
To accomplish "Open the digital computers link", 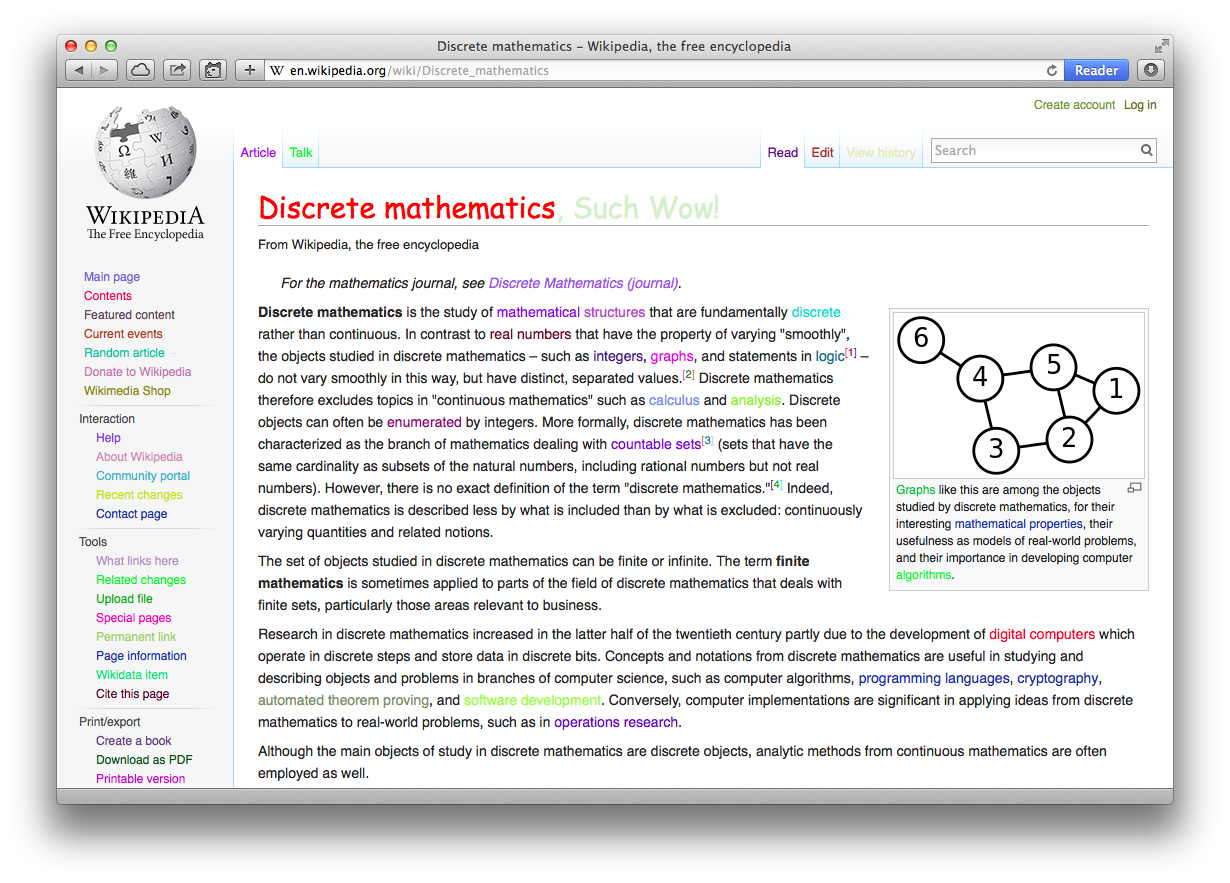I will click(x=1042, y=634).
